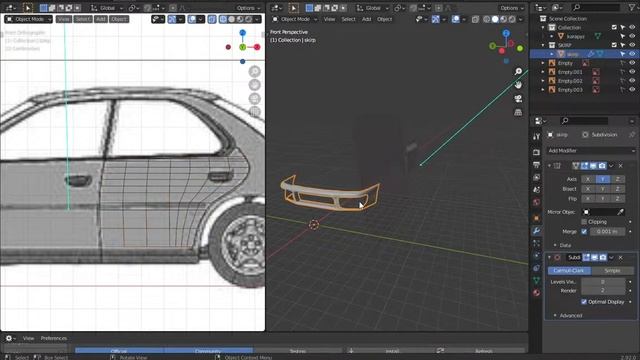The height and width of the screenshot is (360, 640).
Task: Click pan hand icon in right viewport
Action: point(518,85)
